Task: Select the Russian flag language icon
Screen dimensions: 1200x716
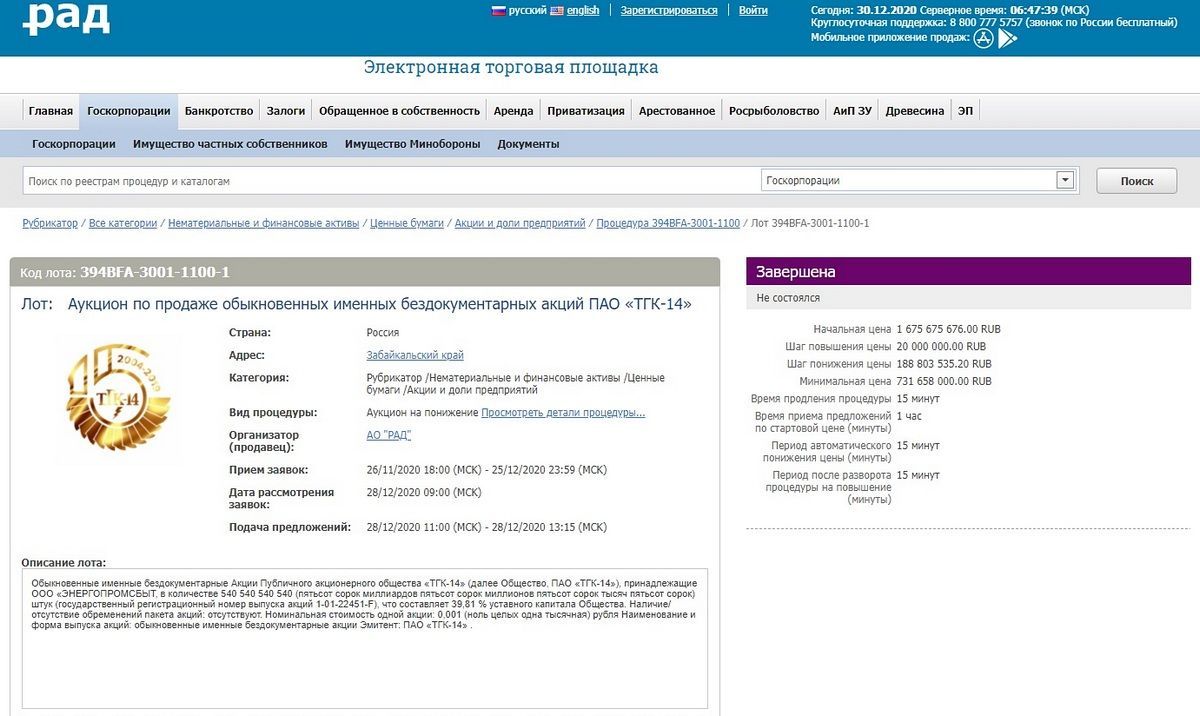Action: point(498,10)
